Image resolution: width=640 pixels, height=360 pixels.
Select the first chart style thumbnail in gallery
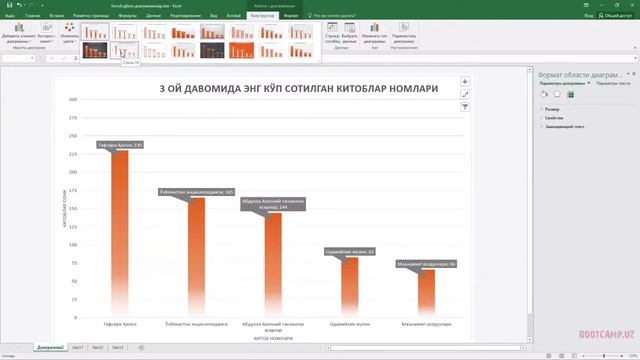click(x=95, y=32)
